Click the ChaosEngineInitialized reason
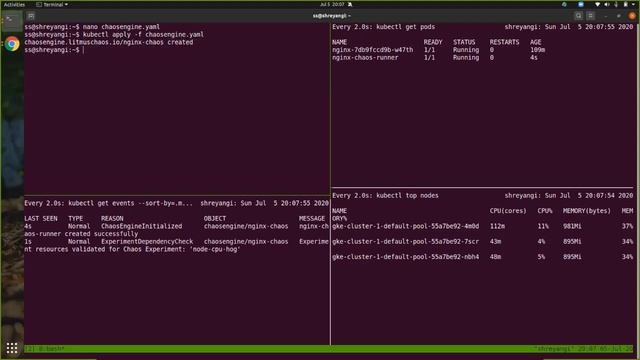The image size is (640, 360). [141, 226]
